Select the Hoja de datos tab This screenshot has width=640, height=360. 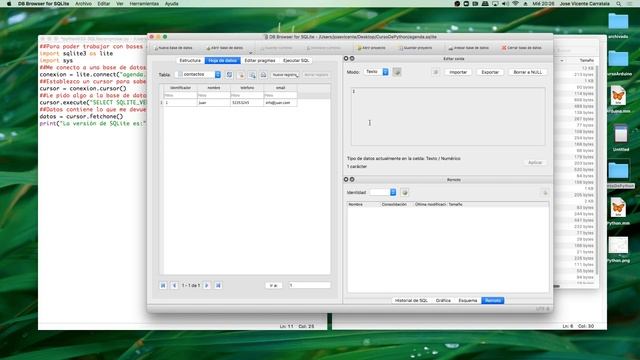[222, 60]
